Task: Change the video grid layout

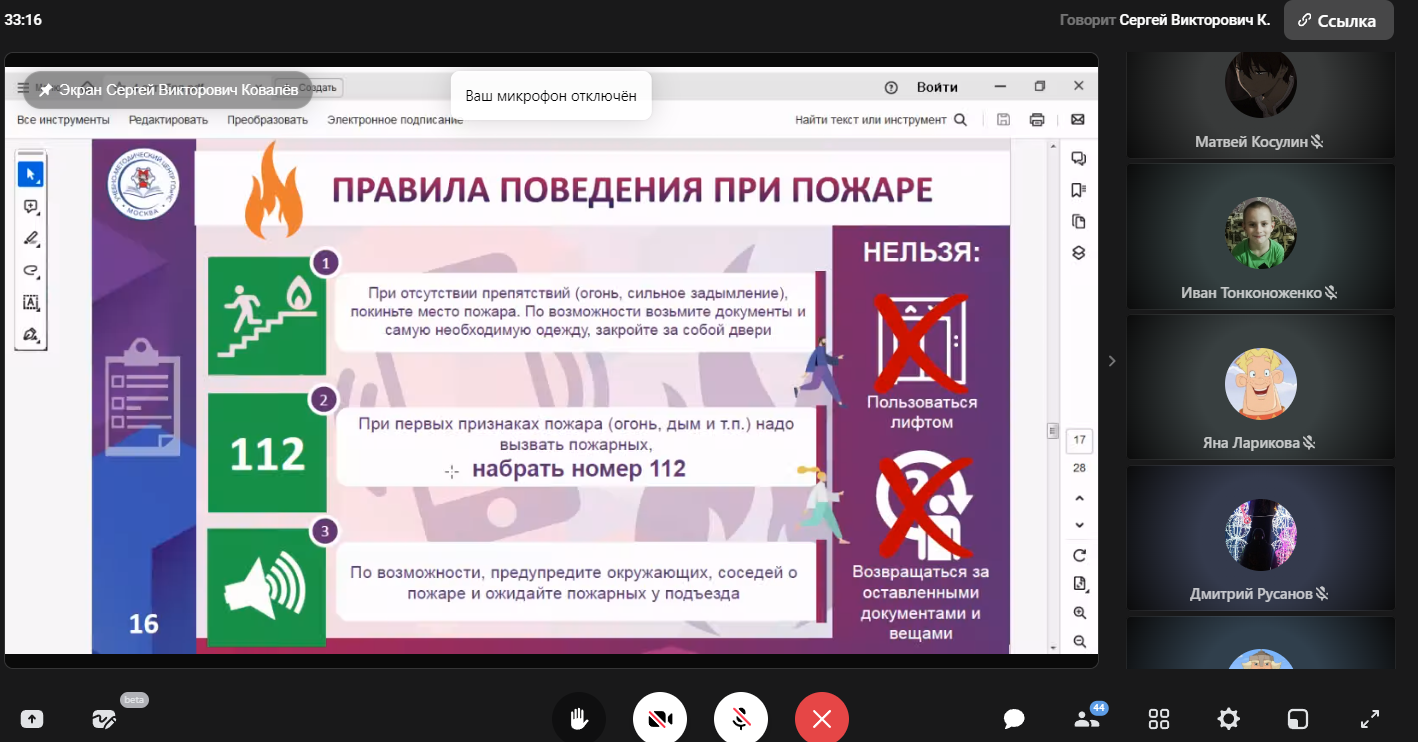Action: pos(1159,719)
